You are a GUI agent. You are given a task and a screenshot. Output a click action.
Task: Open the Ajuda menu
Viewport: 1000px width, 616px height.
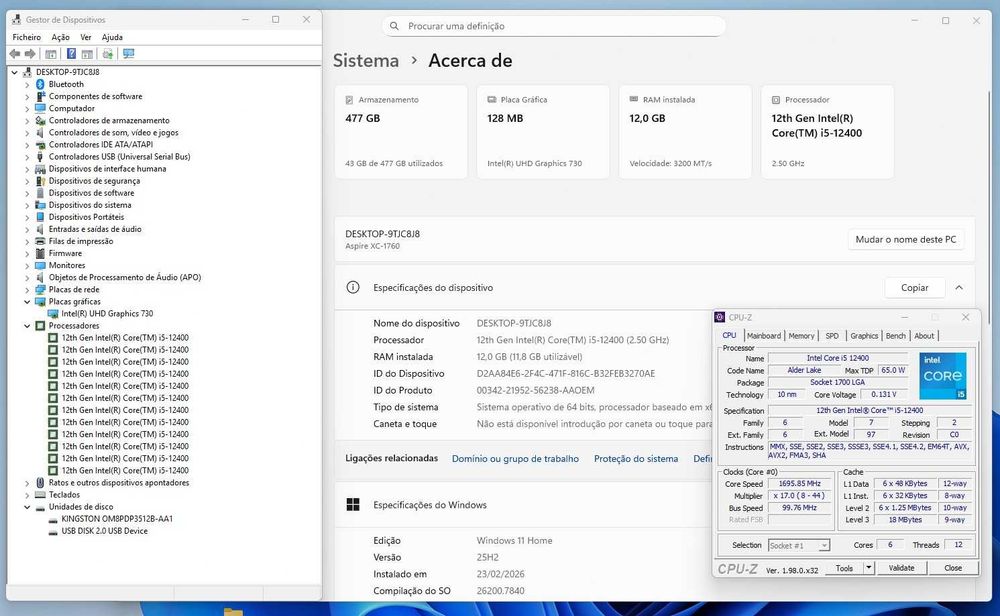tap(112, 37)
